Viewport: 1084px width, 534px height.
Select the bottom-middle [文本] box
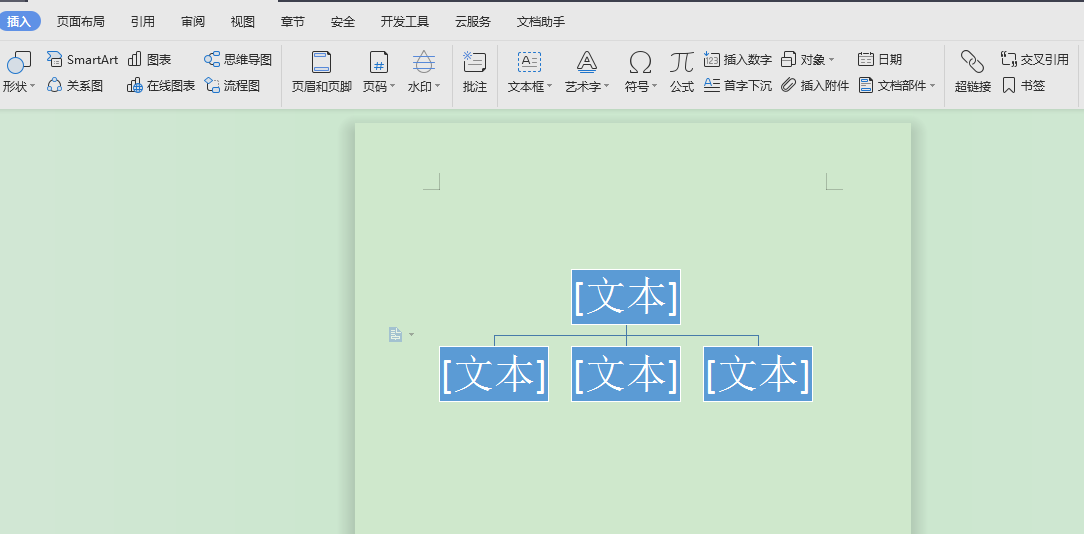click(x=626, y=374)
